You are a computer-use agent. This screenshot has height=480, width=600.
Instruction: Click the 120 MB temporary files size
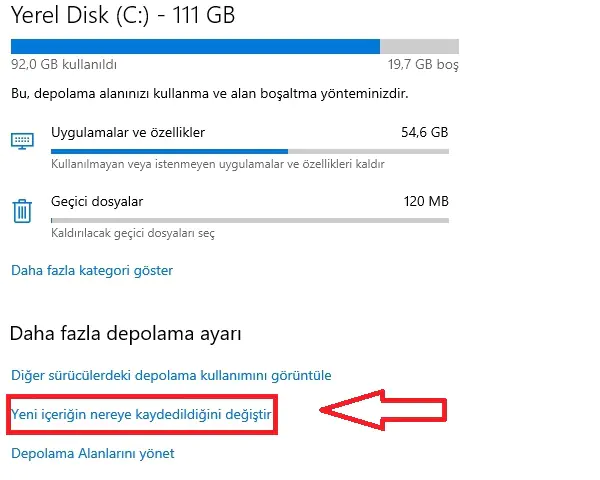[425, 201]
